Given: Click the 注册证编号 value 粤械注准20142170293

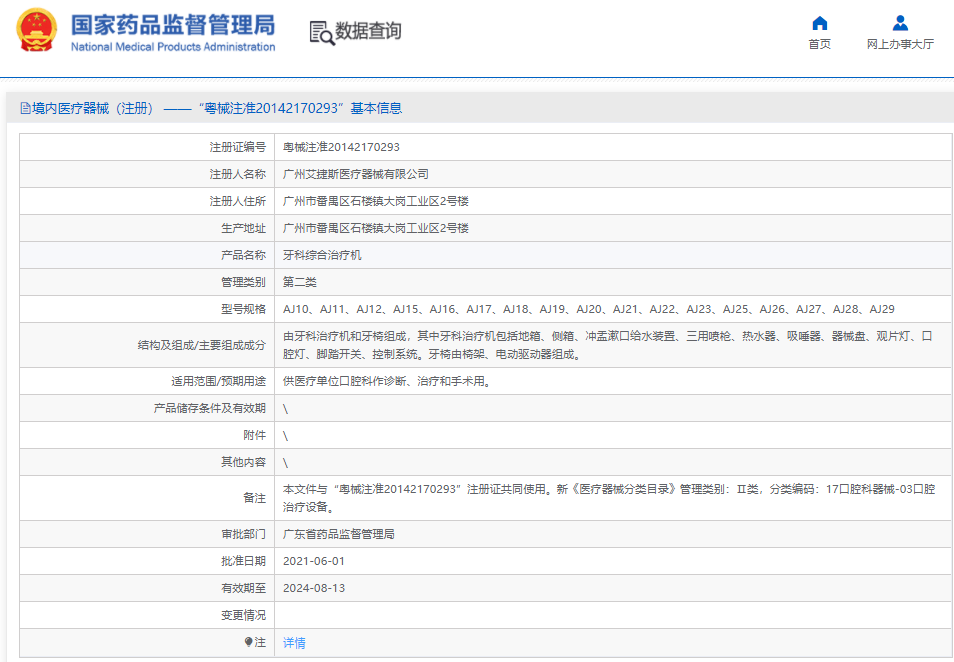Looking at the screenshot, I should 341,146.
